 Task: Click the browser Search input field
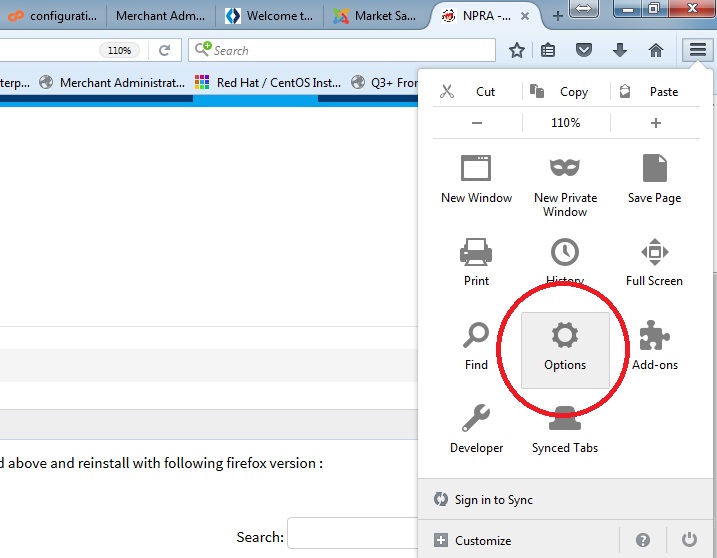point(350,50)
